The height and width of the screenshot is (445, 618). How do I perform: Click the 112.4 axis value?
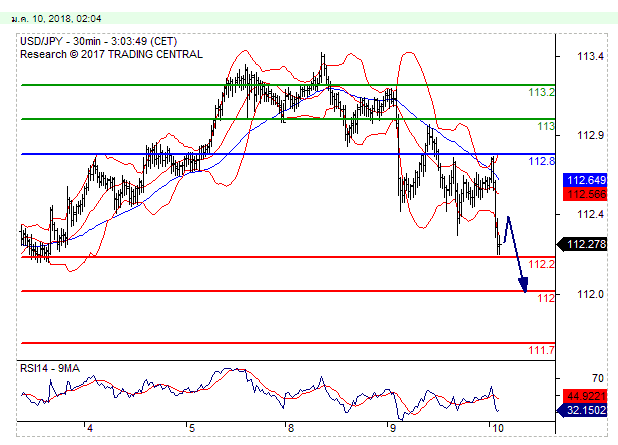coord(590,214)
